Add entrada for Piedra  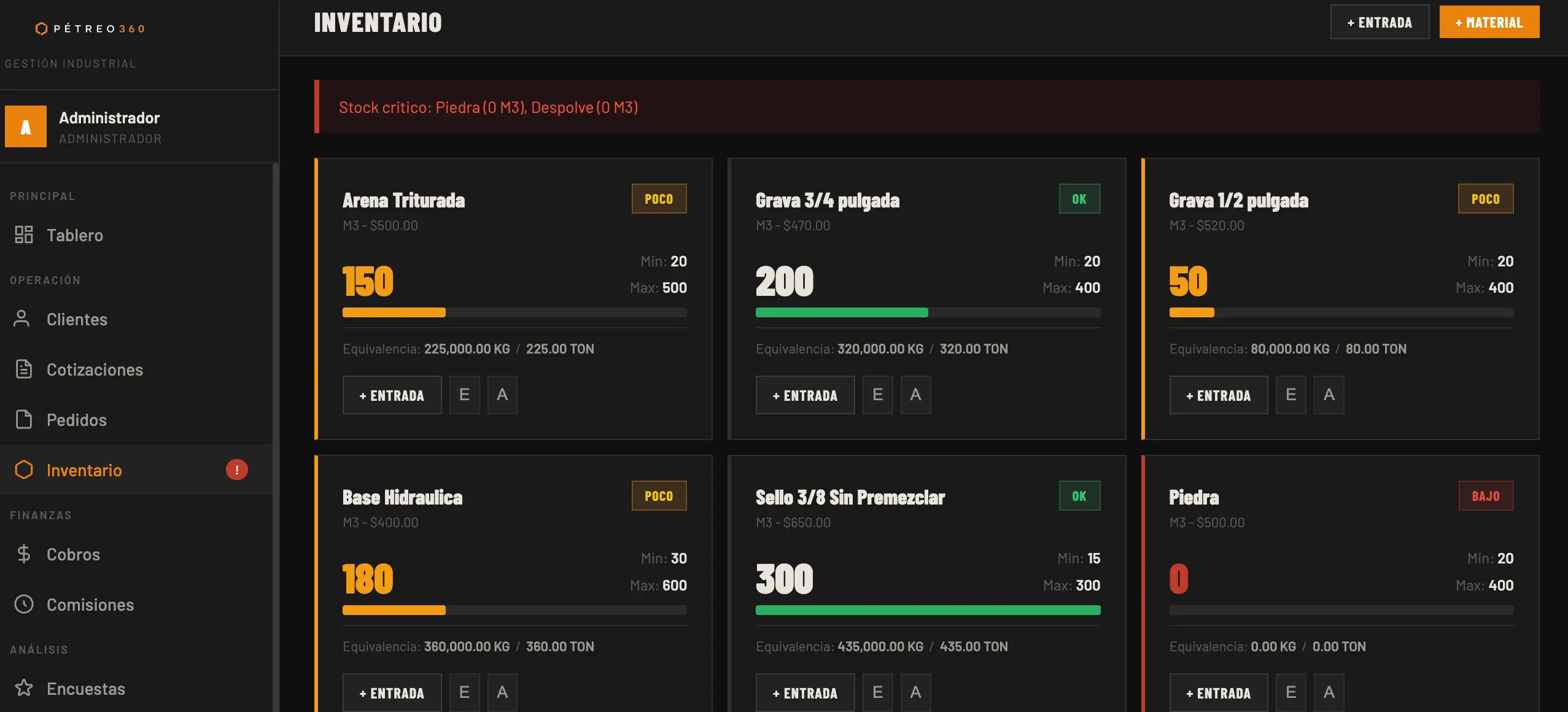[1219, 692]
